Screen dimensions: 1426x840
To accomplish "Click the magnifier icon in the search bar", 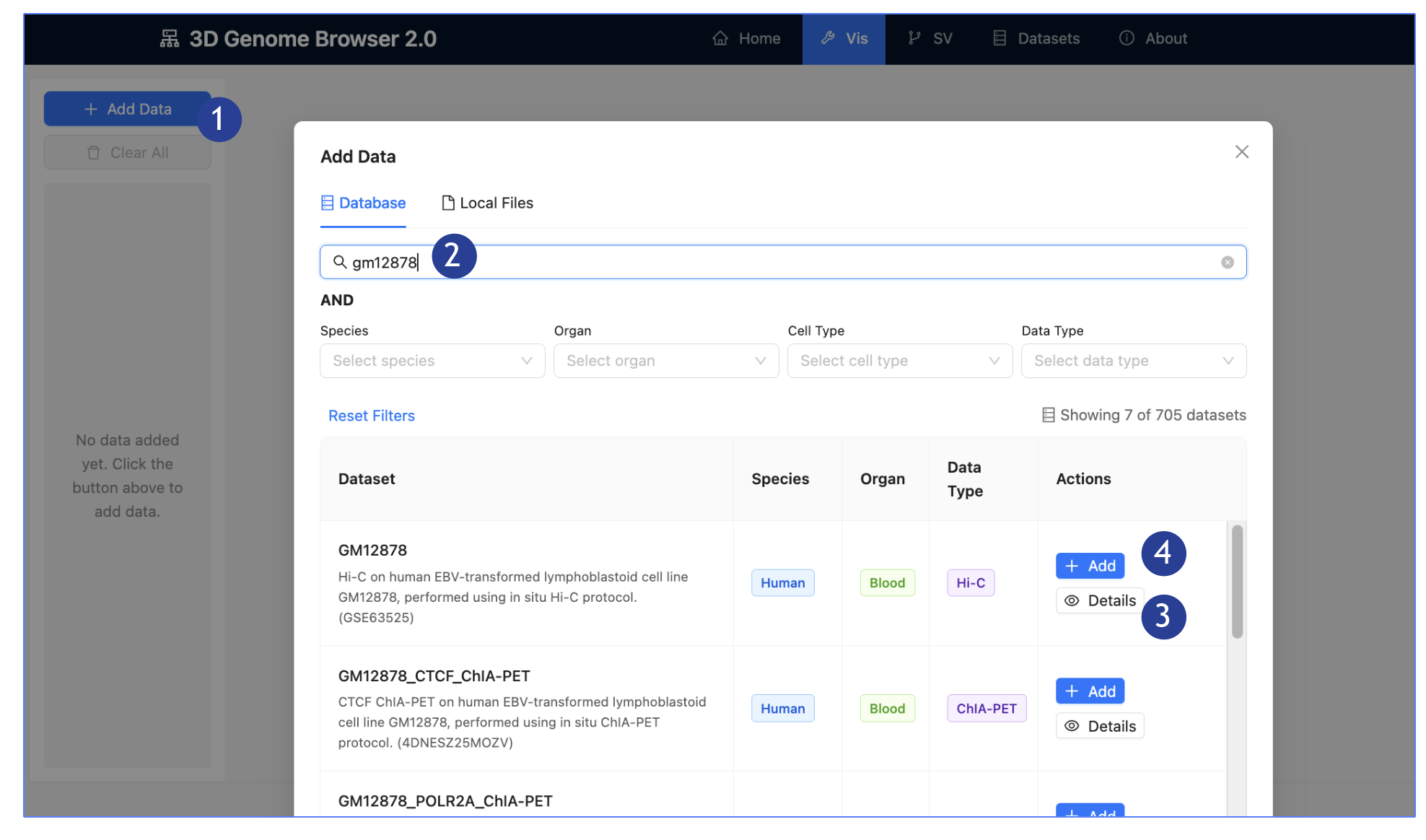I will pyautogui.click(x=340, y=262).
